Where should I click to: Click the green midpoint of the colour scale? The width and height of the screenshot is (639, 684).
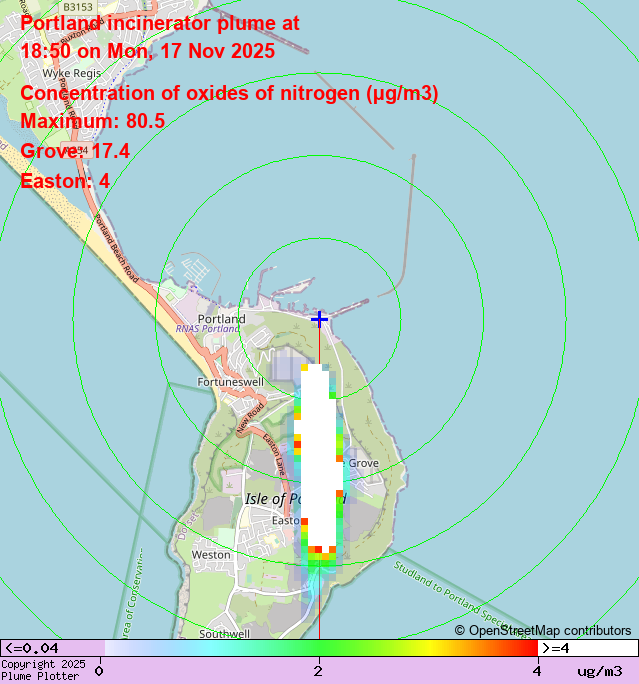(320, 648)
